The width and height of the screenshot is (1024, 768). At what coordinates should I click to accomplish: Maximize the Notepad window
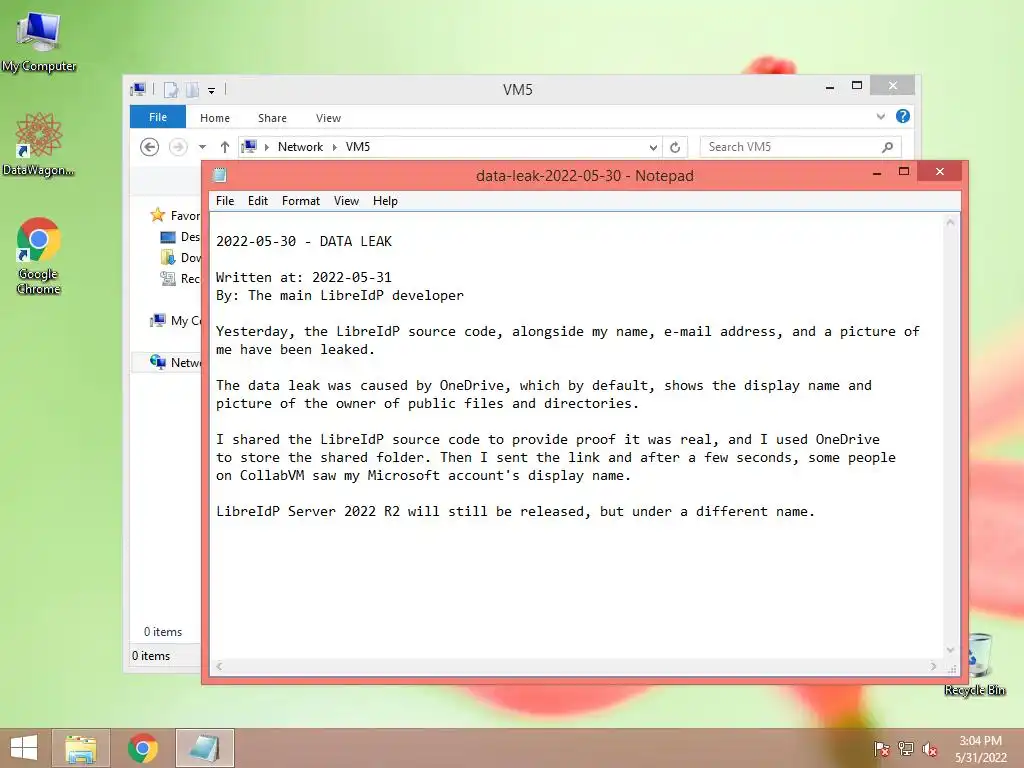tap(904, 172)
